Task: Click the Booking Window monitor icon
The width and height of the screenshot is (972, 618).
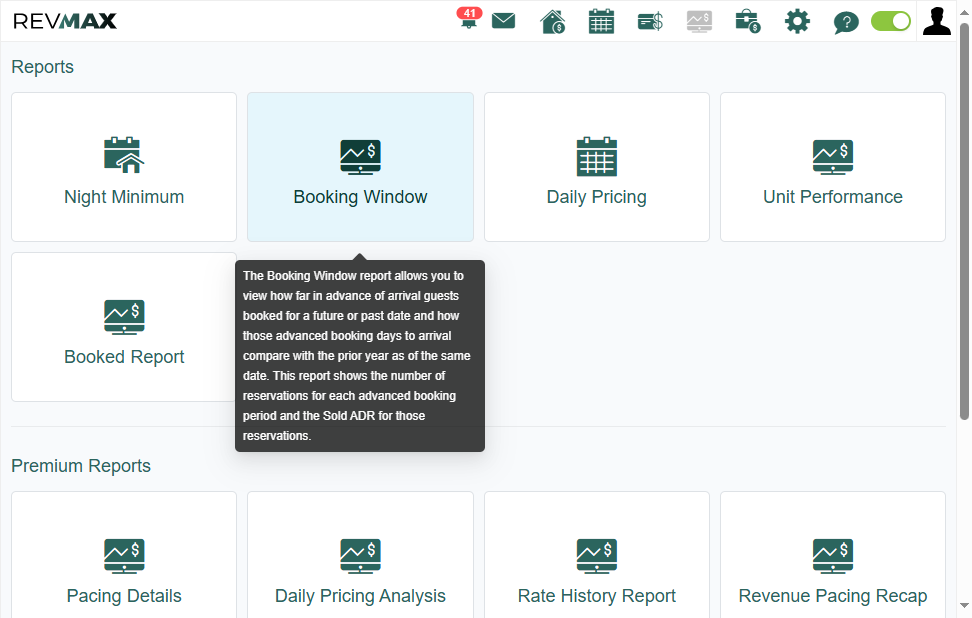Action: click(x=360, y=157)
